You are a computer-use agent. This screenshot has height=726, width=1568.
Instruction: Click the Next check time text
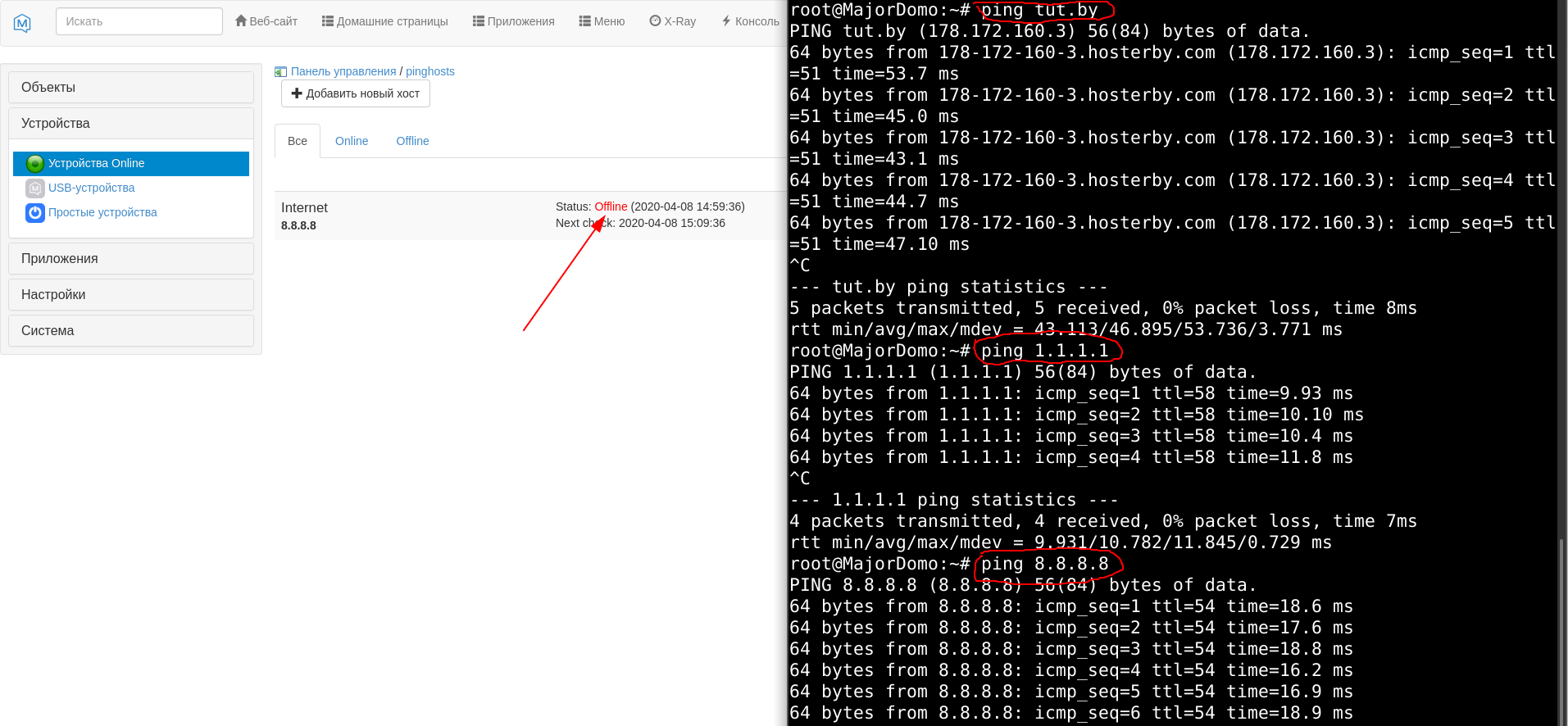[640, 224]
